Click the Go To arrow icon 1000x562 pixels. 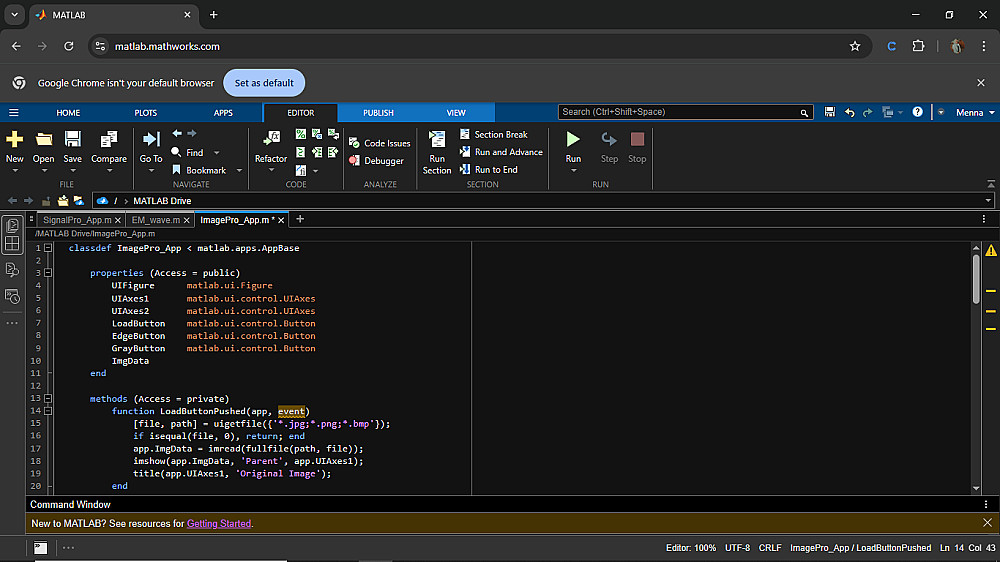point(151,139)
